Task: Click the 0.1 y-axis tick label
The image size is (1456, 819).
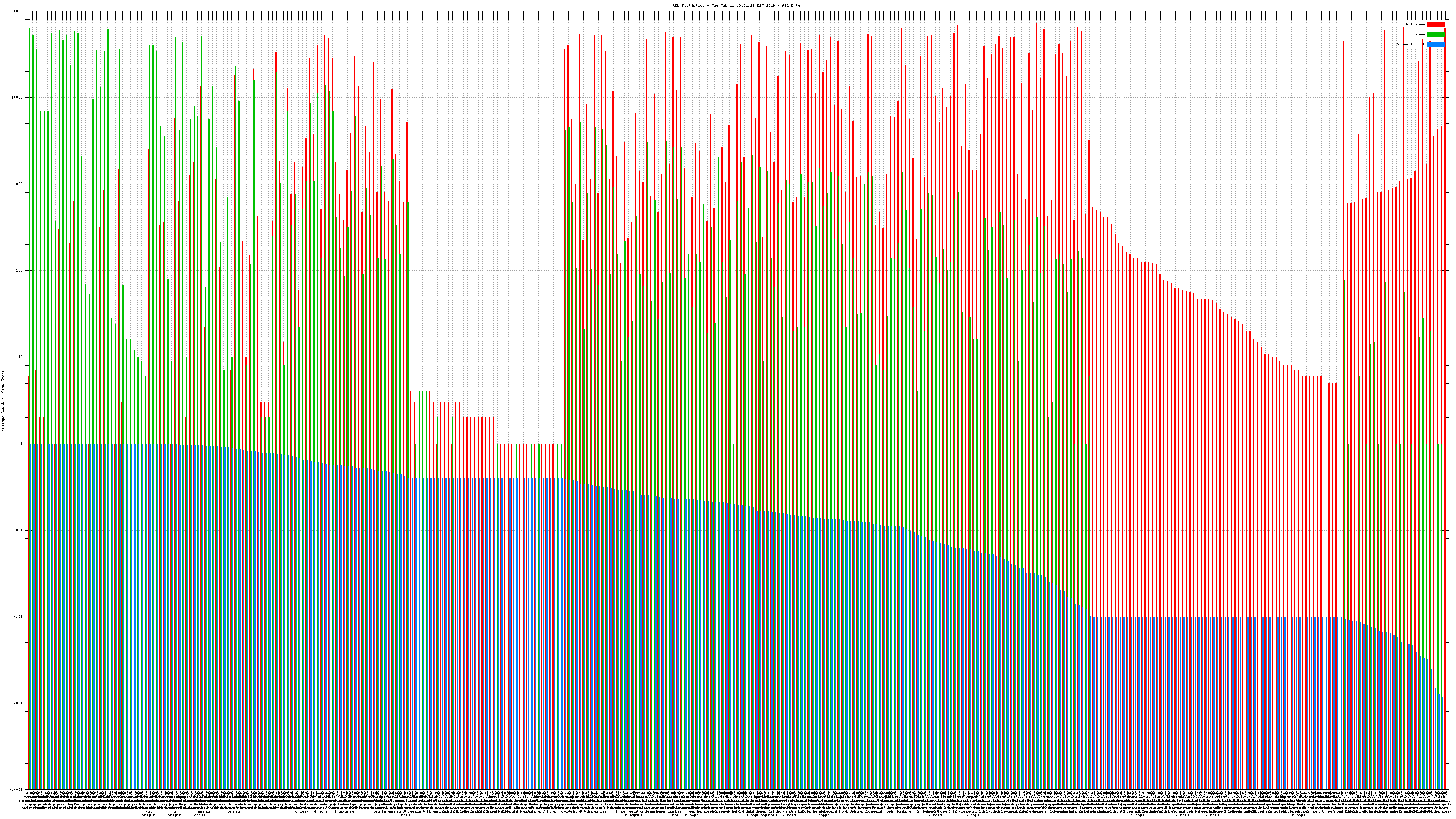Action: 19,530
